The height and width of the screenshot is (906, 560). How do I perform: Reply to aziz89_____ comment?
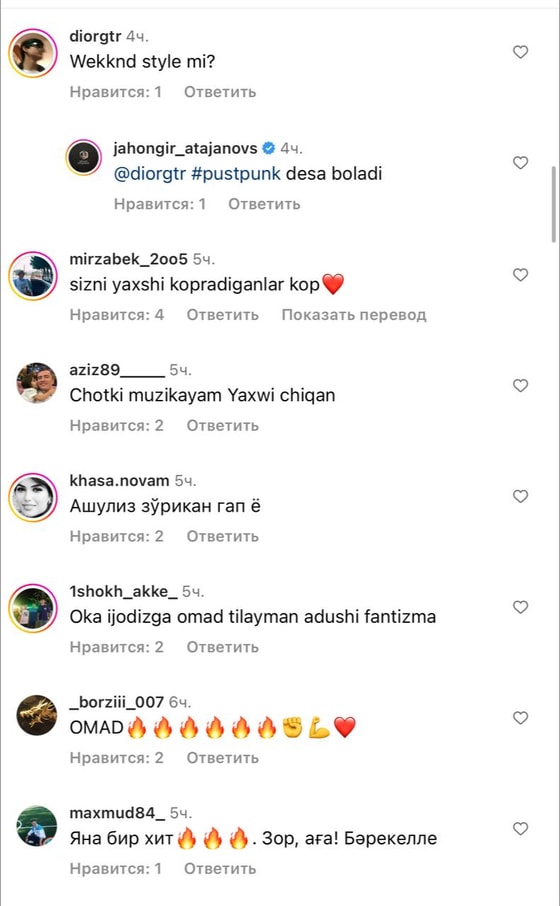tap(222, 426)
